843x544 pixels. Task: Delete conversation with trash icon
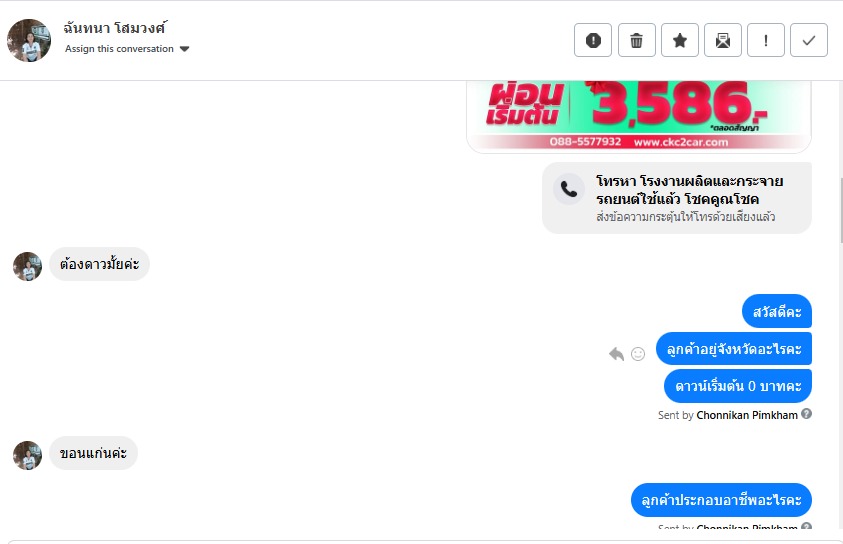pos(637,40)
